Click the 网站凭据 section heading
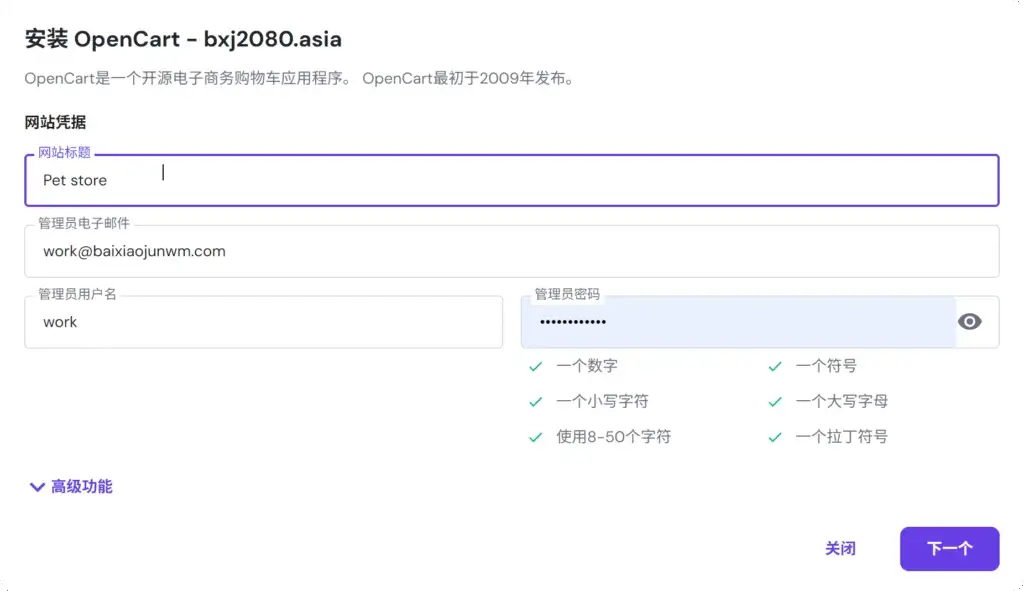The height and width of the screenshot is (591, 1024). coord(55,123)
